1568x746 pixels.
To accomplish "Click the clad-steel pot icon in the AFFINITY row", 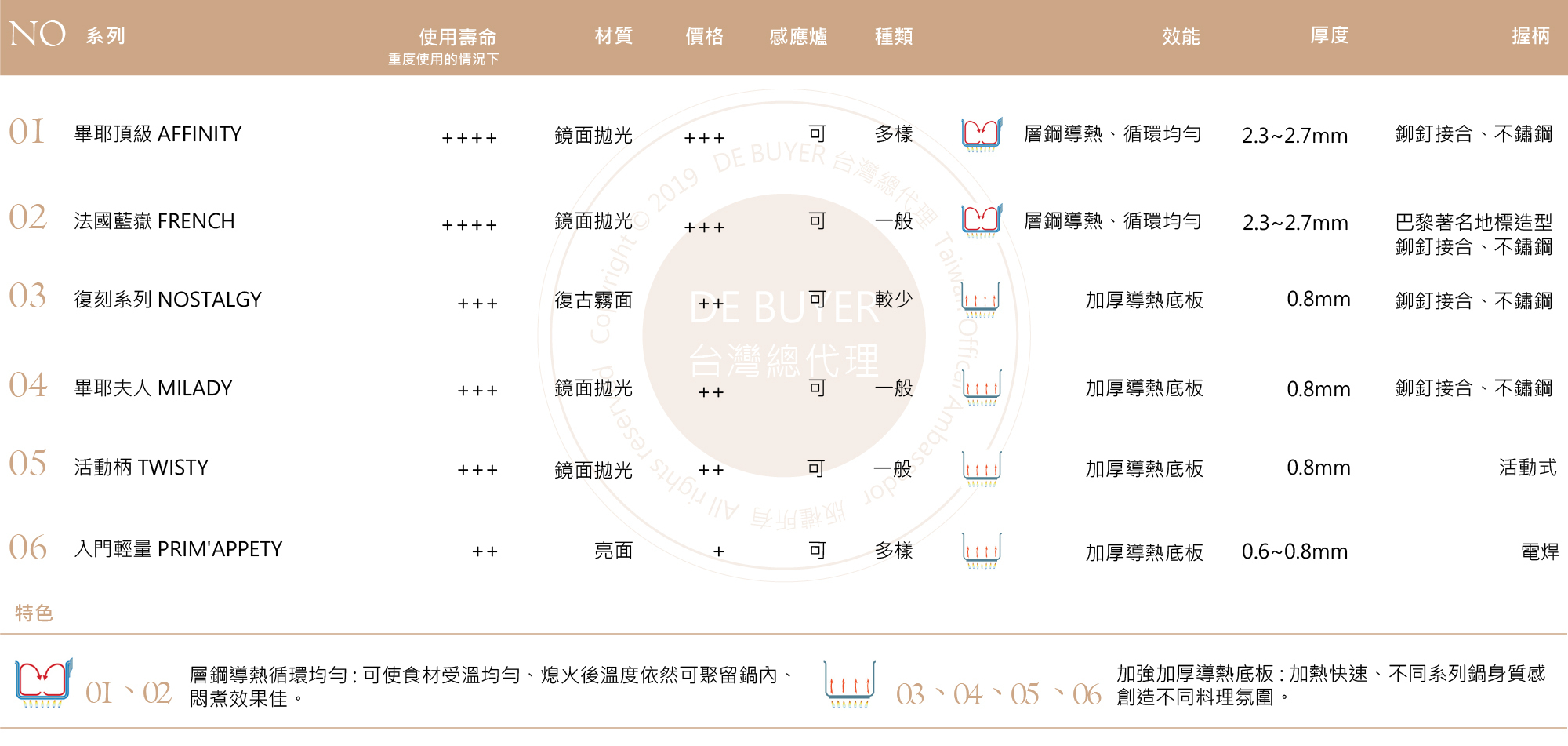I will pos(982,135).
